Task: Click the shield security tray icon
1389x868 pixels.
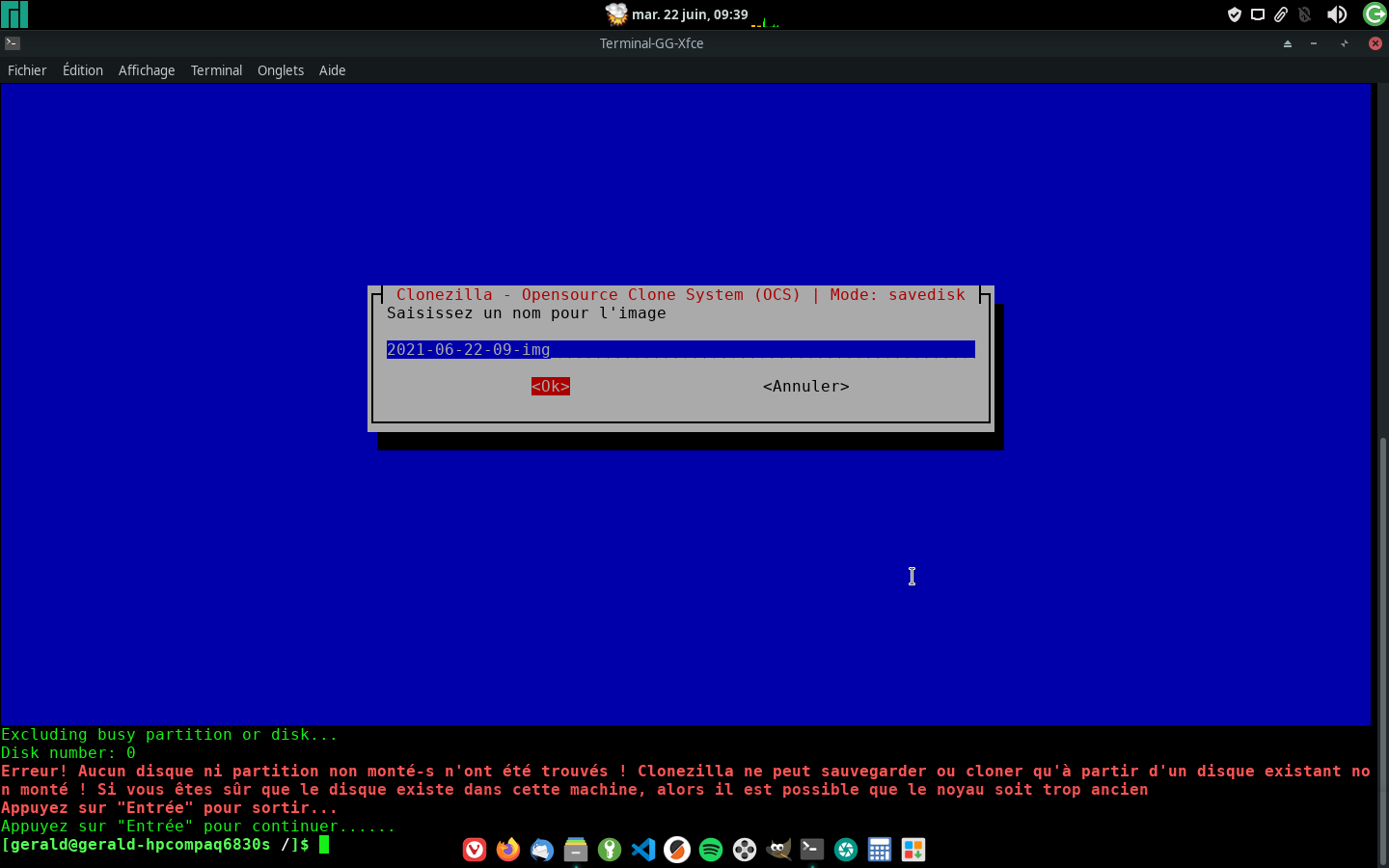Action: pos(1234,14)
